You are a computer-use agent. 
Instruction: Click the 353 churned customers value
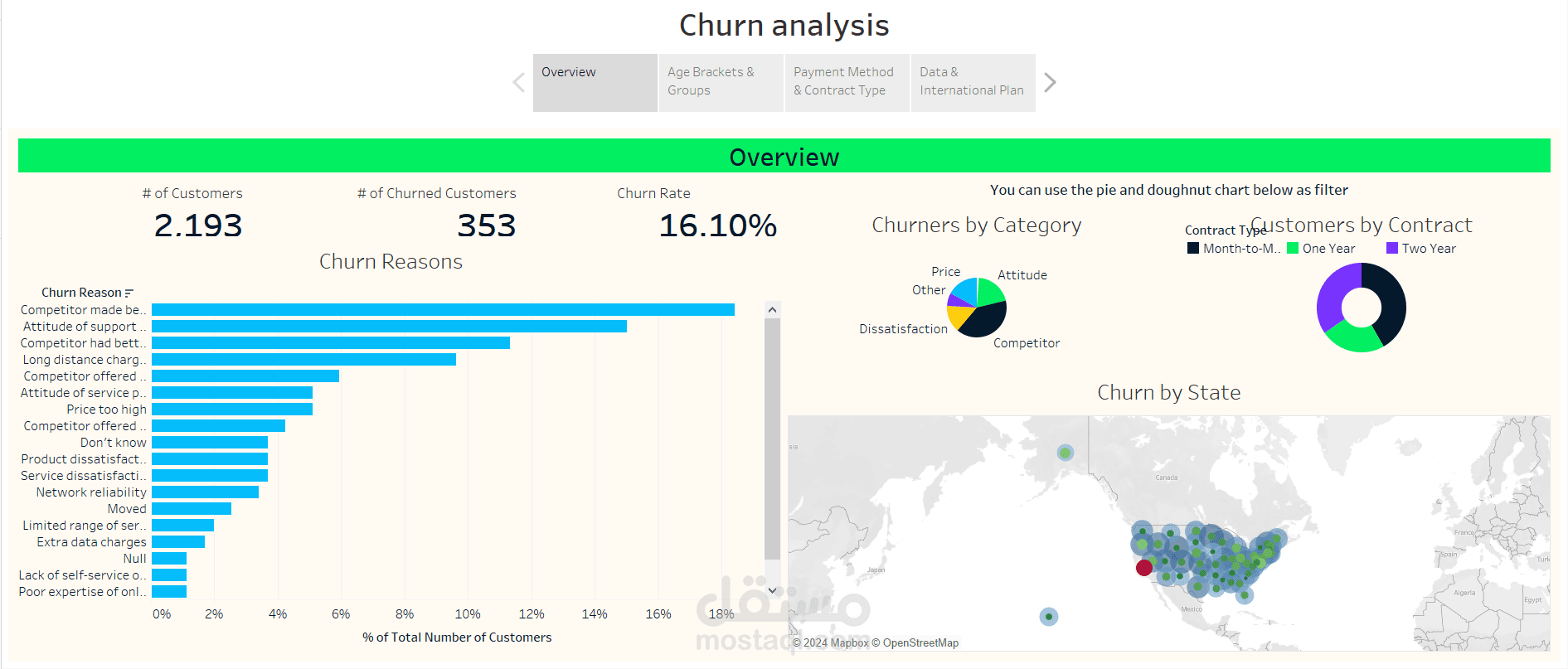[x=487, y=225]
